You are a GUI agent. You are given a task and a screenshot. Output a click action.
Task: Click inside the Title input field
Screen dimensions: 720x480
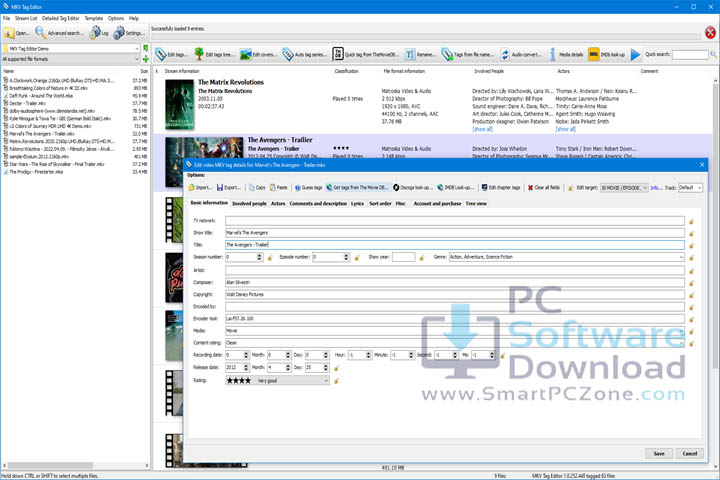[455, 245]
